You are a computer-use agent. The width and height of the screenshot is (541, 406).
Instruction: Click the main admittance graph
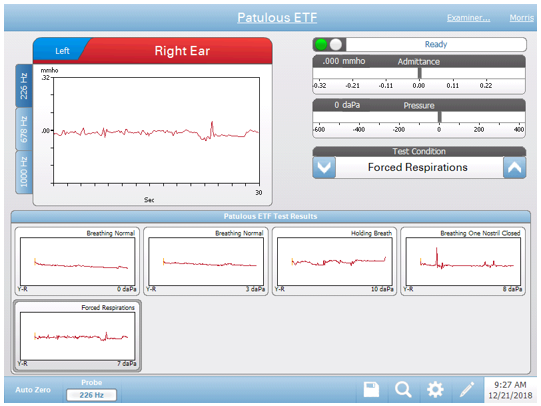[156, 131]
